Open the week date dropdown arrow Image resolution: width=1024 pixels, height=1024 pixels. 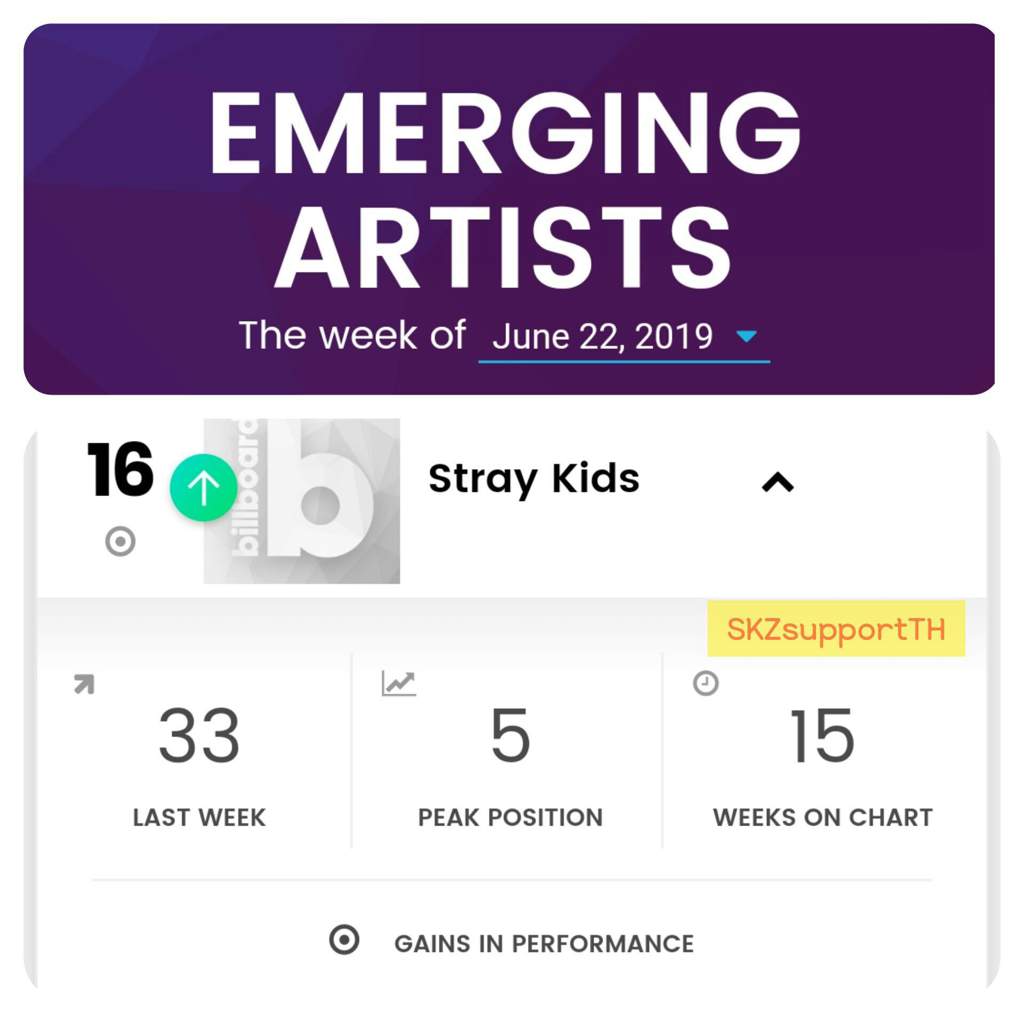point(746,336)
